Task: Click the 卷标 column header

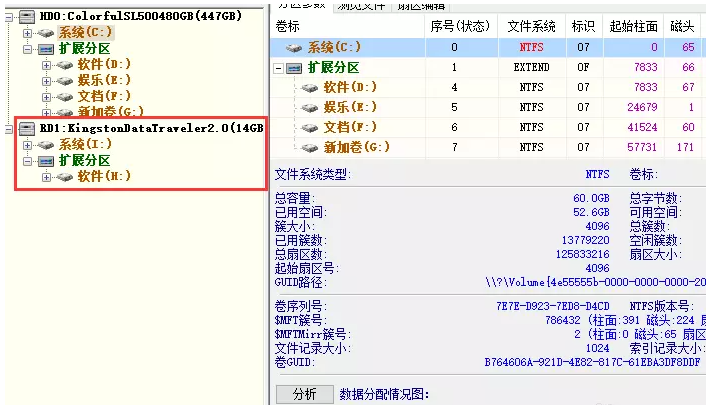Action: click(348, 26)
